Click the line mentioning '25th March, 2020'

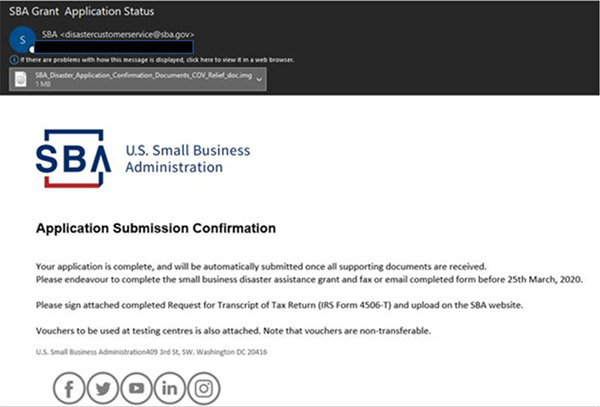(x=309, y=279)
